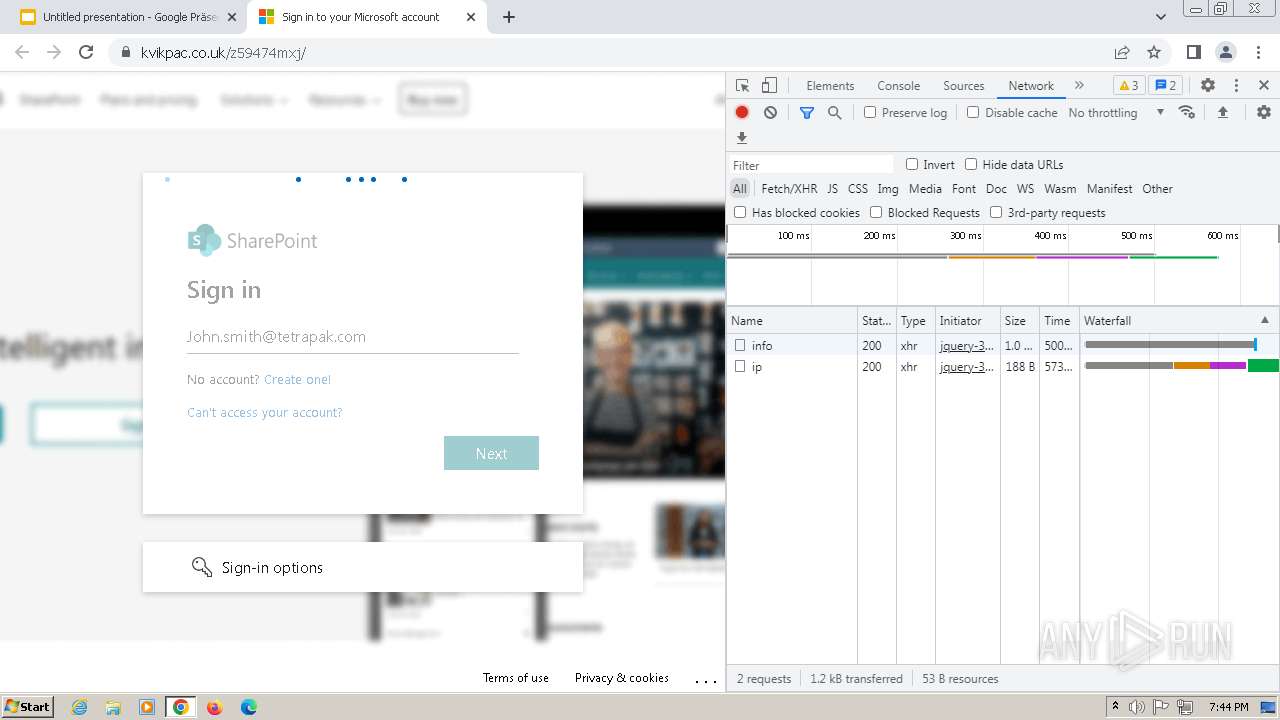The width and height of the screenshot is (1280, 720).
Task: Sort by the Waterfall column arrow
Action: 1265,321
